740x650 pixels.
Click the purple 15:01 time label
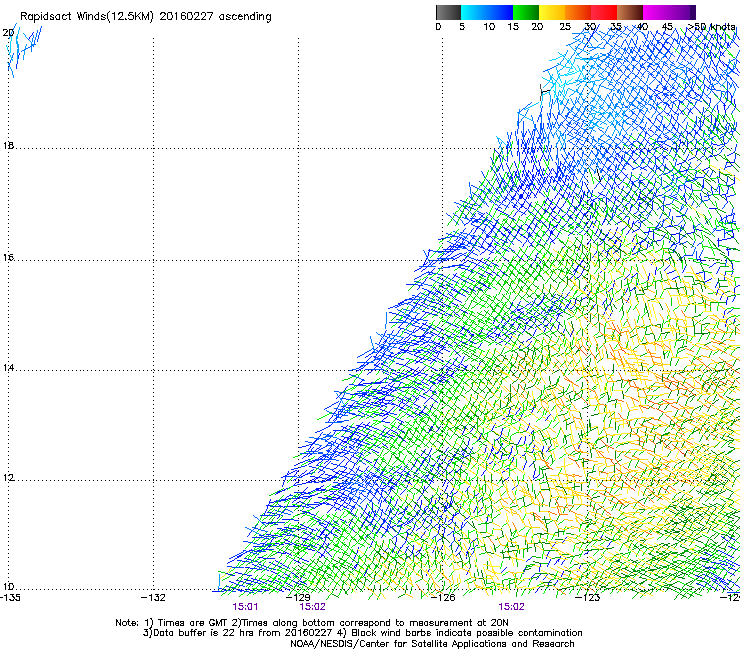tap(245, 607)
